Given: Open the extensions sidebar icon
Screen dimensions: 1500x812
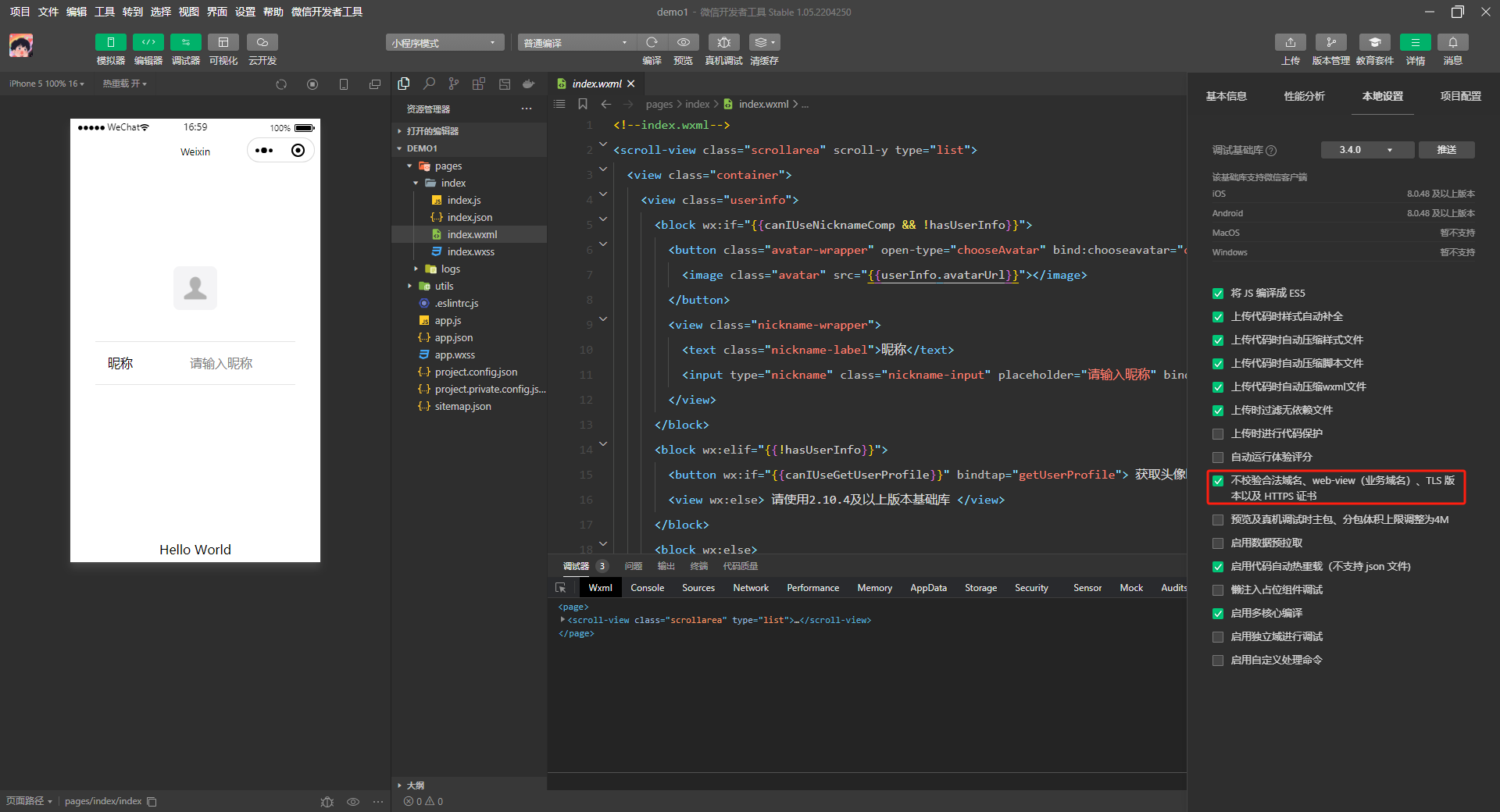Looking at the screenshot, I should tap(479, 84).
